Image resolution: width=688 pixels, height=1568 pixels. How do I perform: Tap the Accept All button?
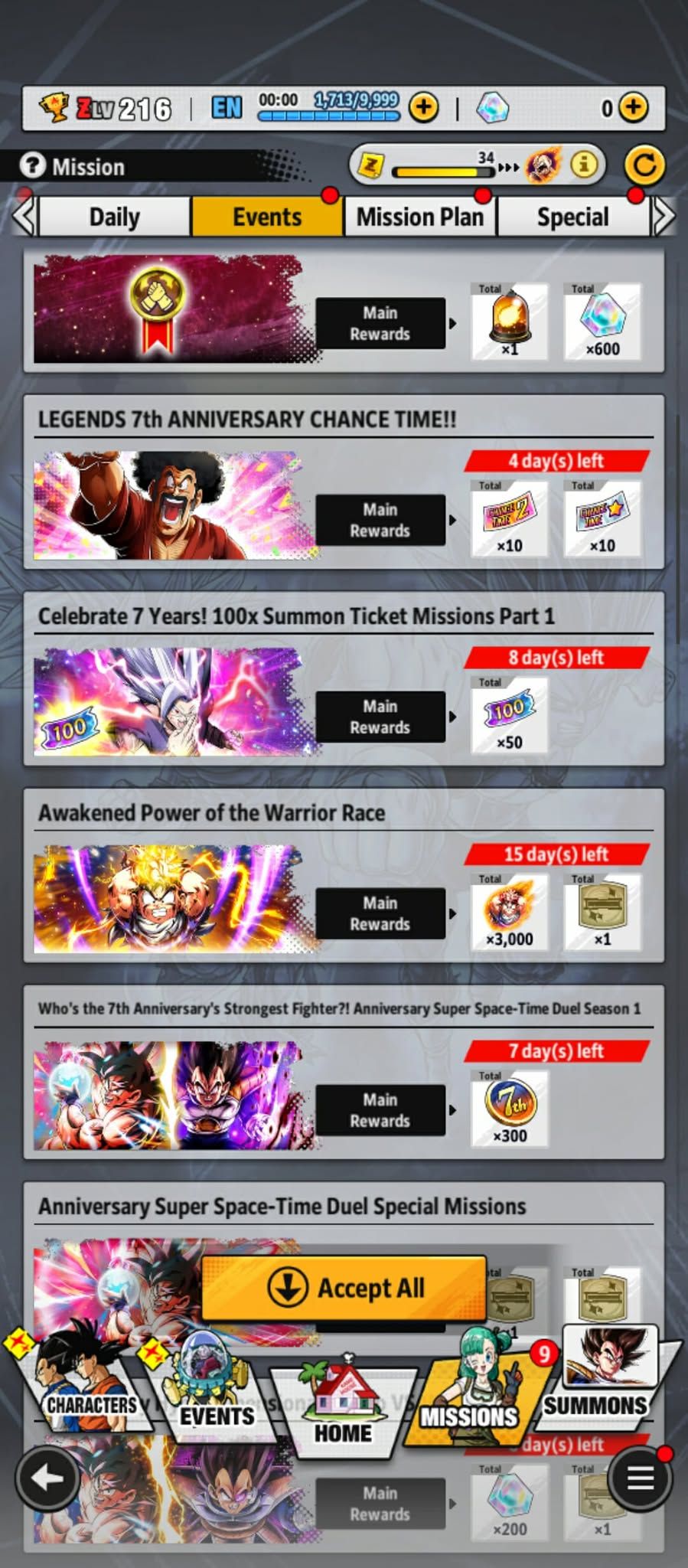click(x=344, y=1288)
